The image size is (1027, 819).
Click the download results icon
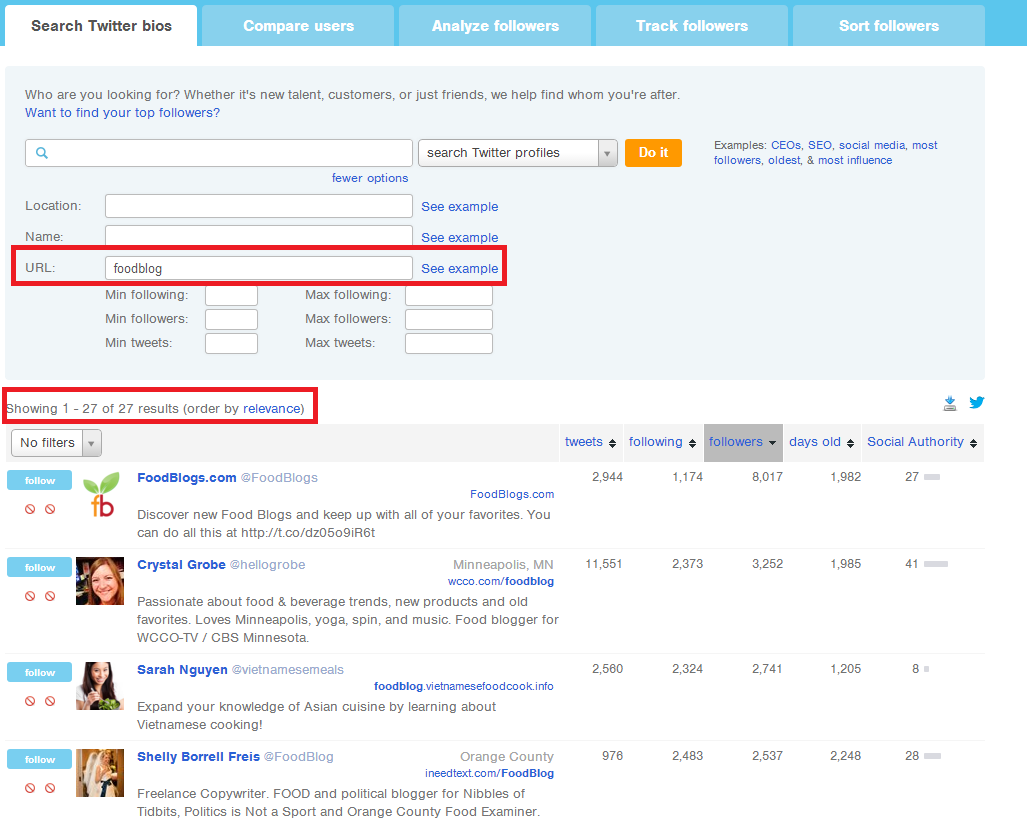pos(950,403)
